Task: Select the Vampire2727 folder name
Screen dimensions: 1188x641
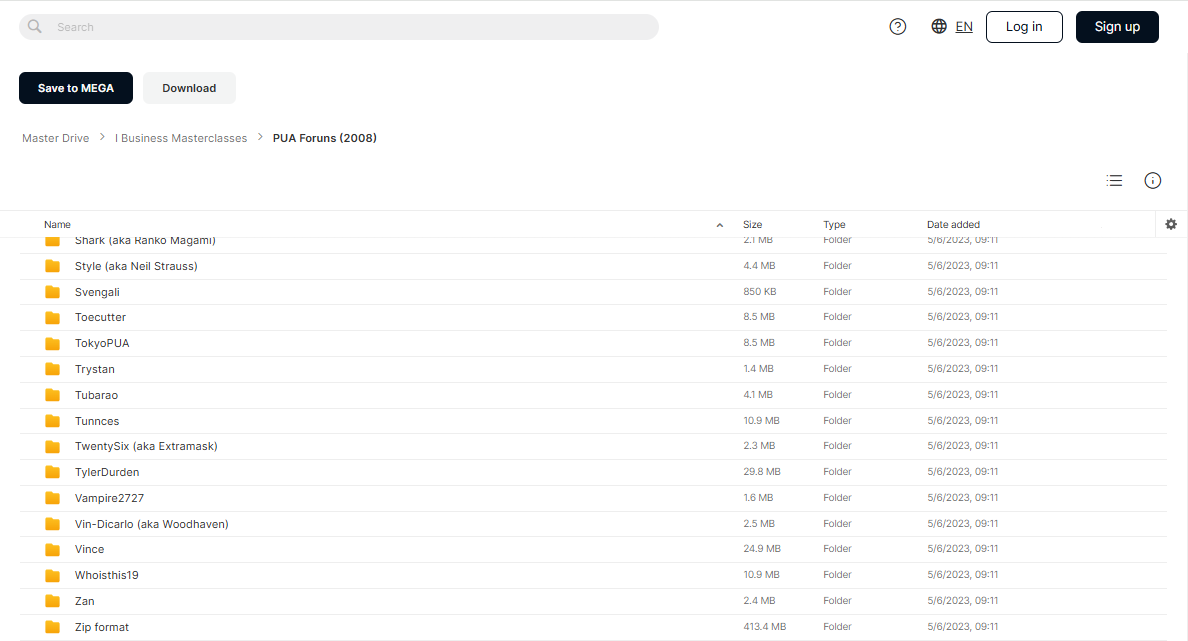Action: [x=109, y=498]
